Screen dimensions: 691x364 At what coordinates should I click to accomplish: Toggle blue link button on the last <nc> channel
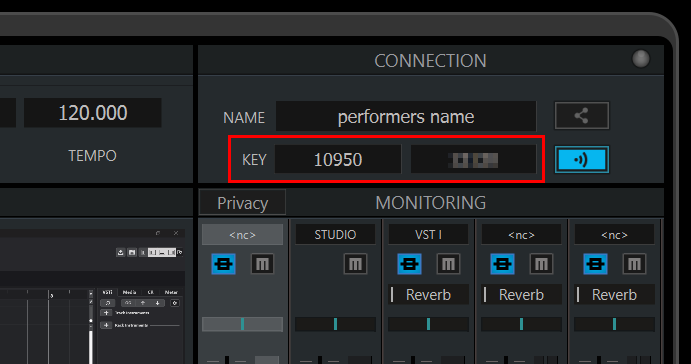coord(595,264)
